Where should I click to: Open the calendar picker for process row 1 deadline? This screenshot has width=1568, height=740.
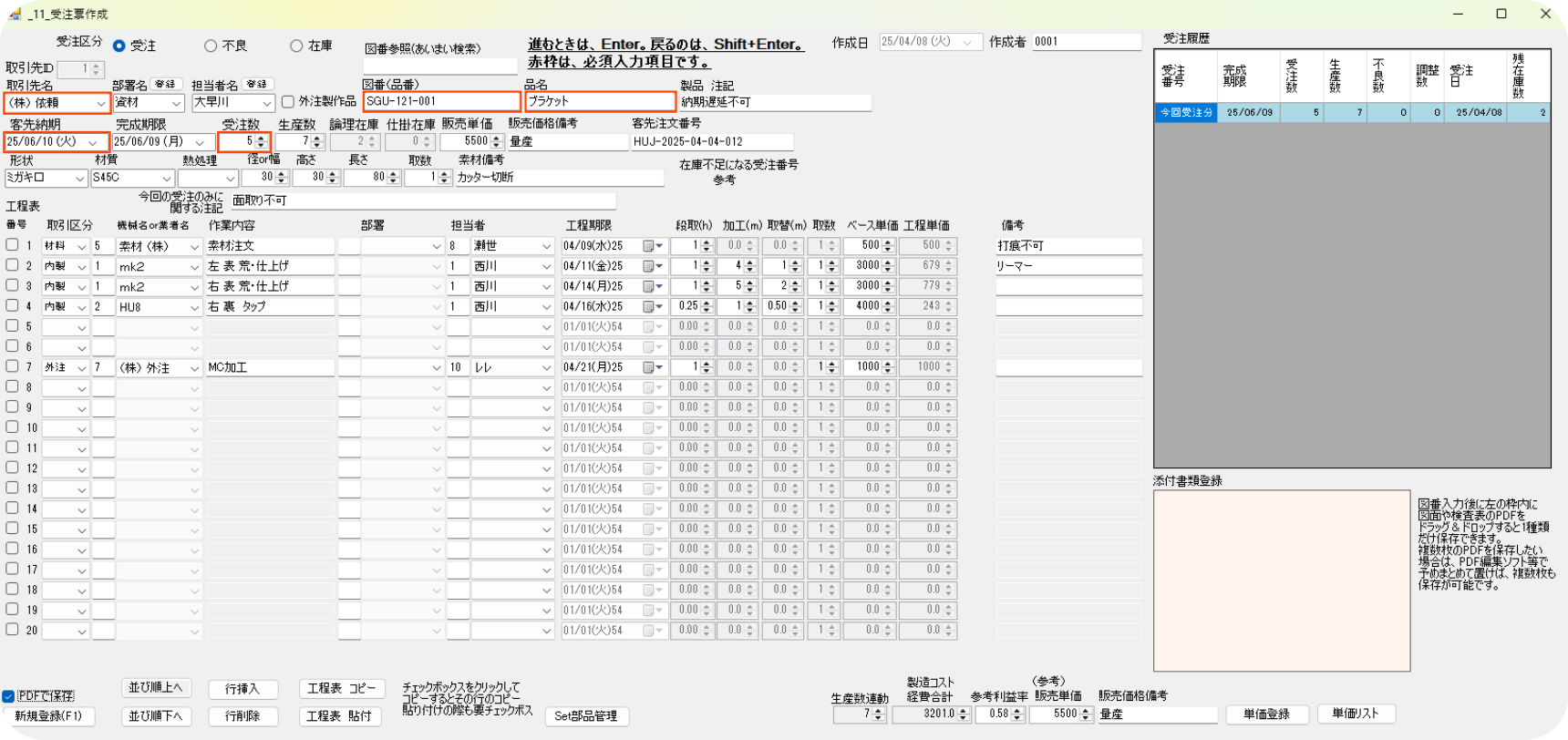click(x=649, y=246)
